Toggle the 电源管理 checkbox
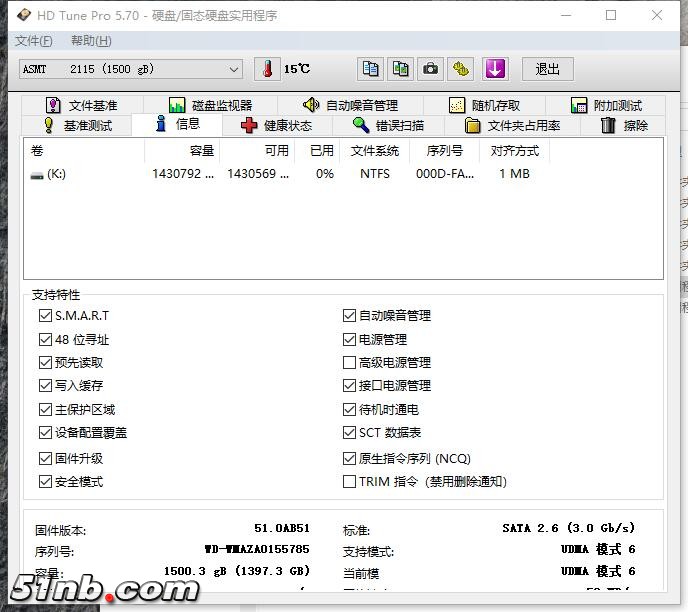The width and height of the screenshot is (688, 612). pyautogui.click(x=349, y=340)
